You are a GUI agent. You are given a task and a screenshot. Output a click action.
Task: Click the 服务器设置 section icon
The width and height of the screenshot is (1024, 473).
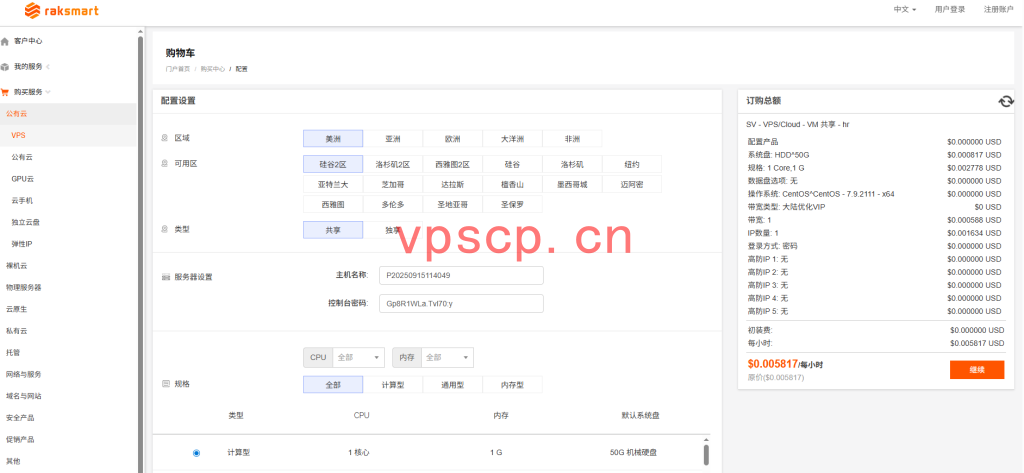tap(165, 277)
